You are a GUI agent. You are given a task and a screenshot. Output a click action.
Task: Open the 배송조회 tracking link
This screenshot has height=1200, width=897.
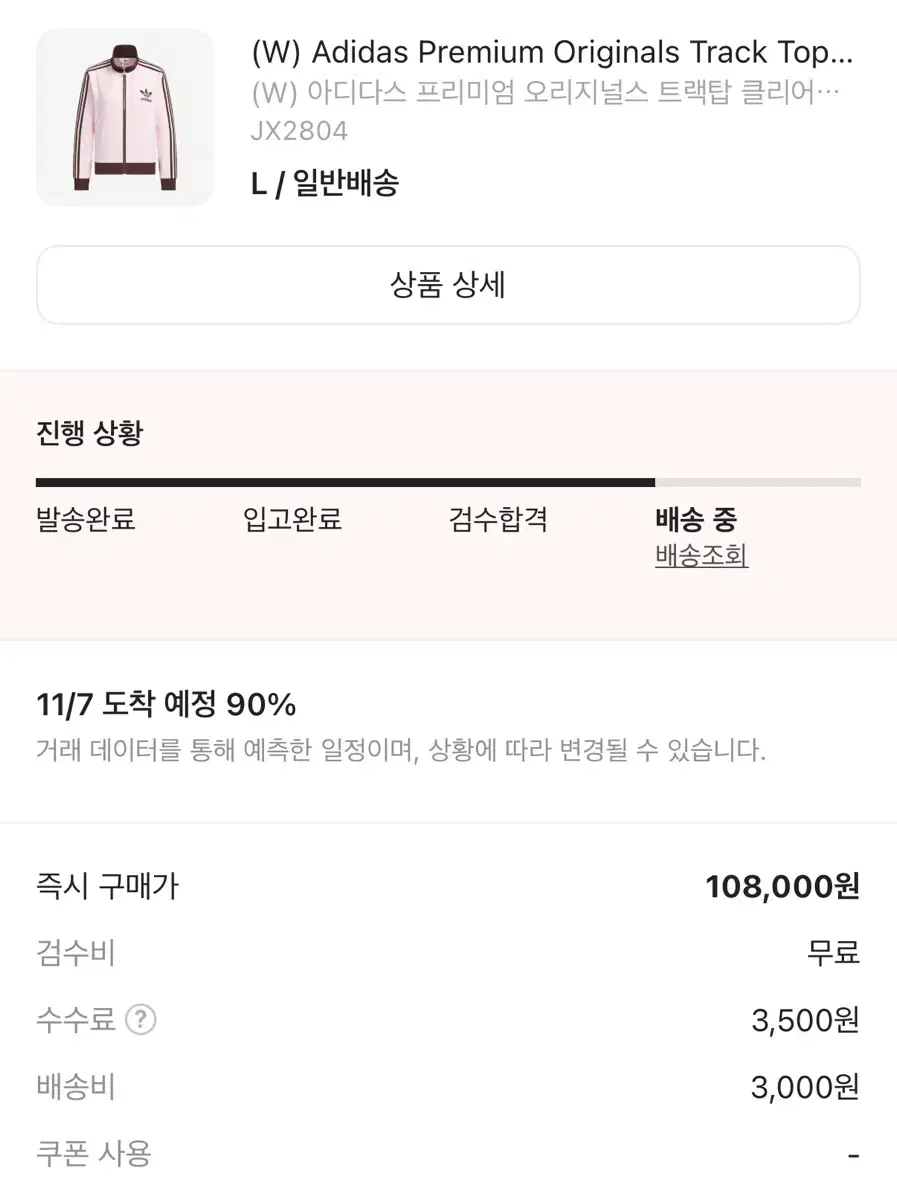pos(701,556)
